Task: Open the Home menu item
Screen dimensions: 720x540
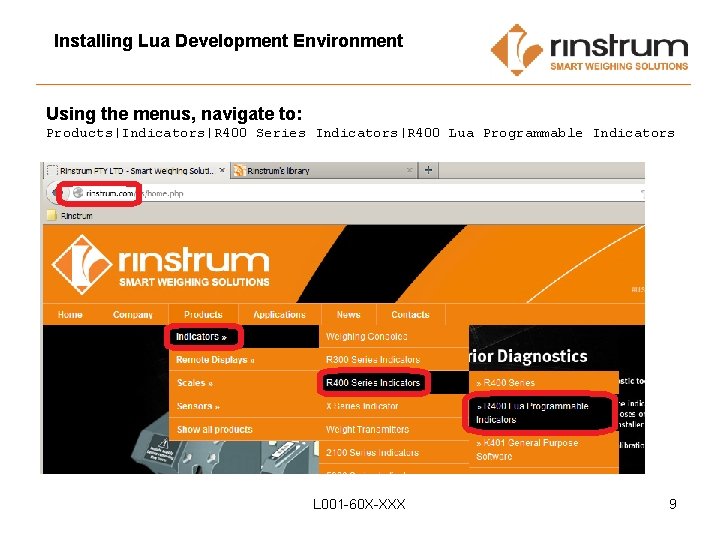Action: tap(70, 315)
